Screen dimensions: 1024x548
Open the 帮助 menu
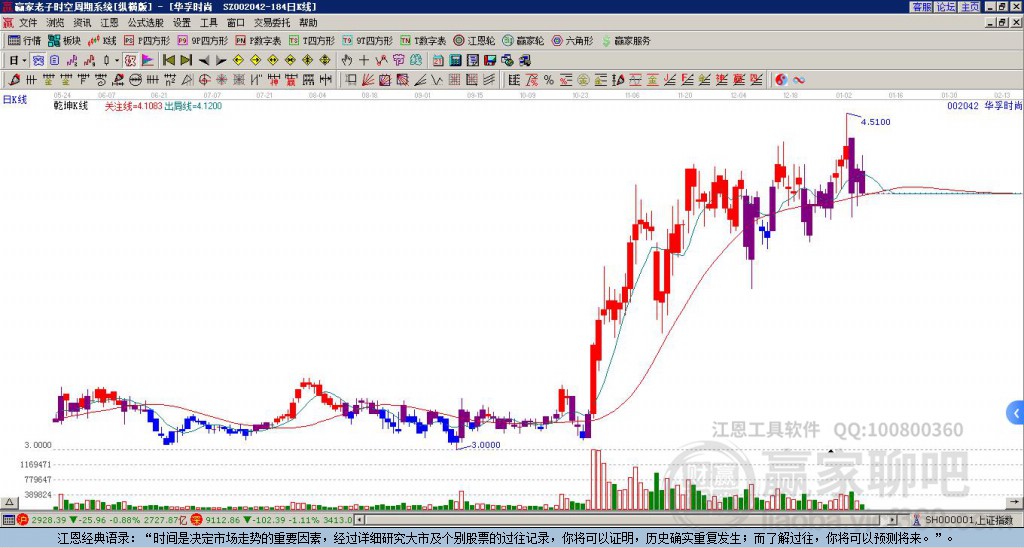308,23
